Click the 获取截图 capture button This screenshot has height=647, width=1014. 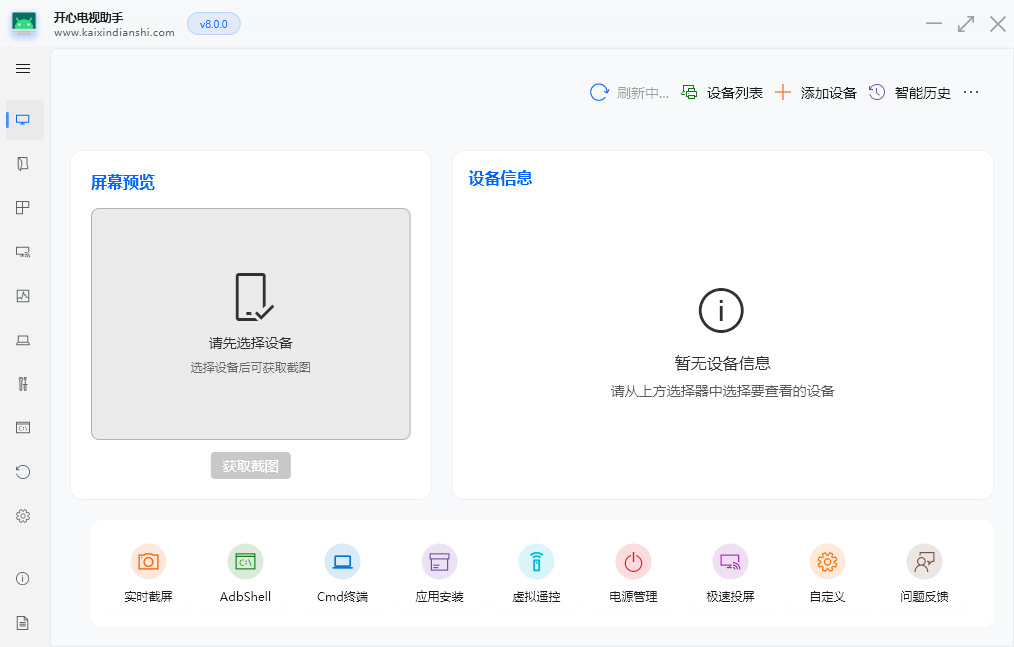[x=250, y=465]
